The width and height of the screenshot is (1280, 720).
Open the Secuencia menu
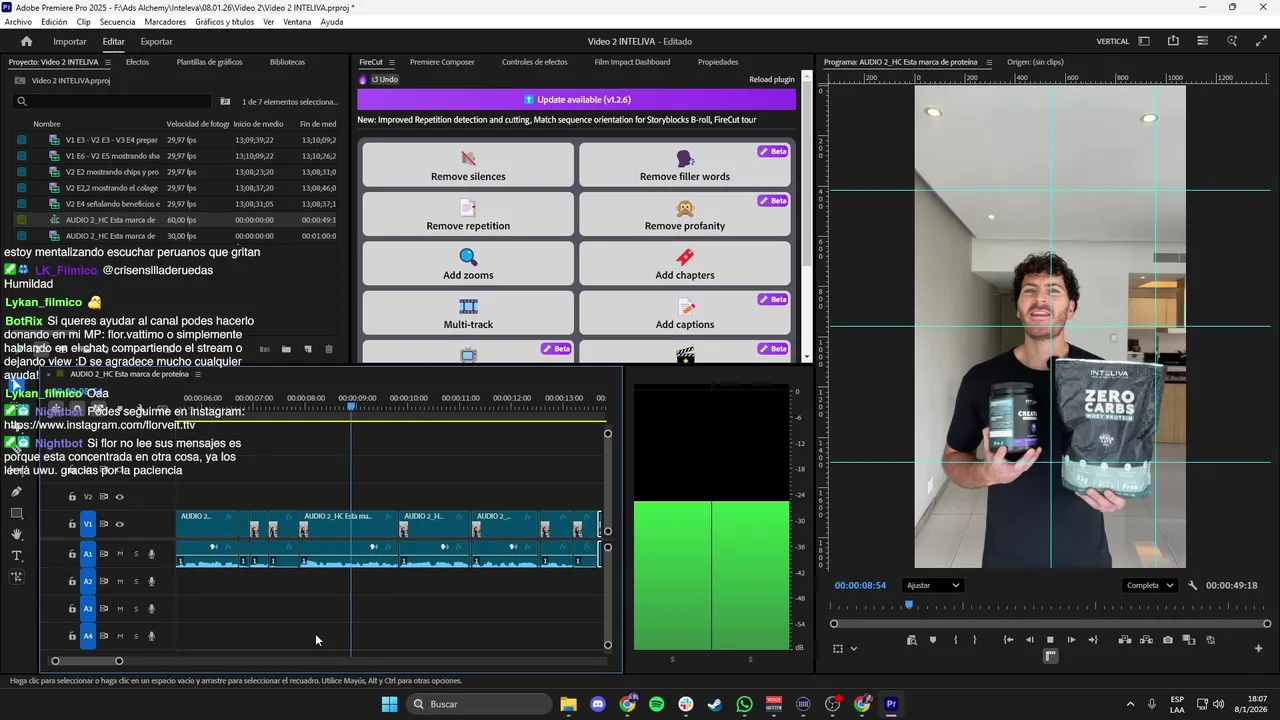pos(117,22)
